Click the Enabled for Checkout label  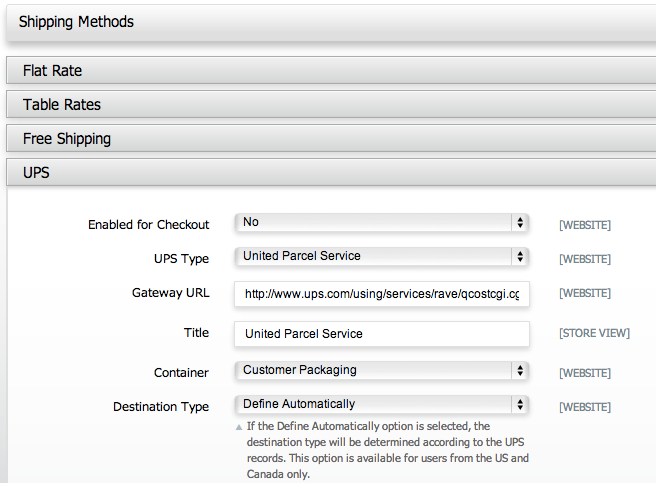[x=149, y=225]
